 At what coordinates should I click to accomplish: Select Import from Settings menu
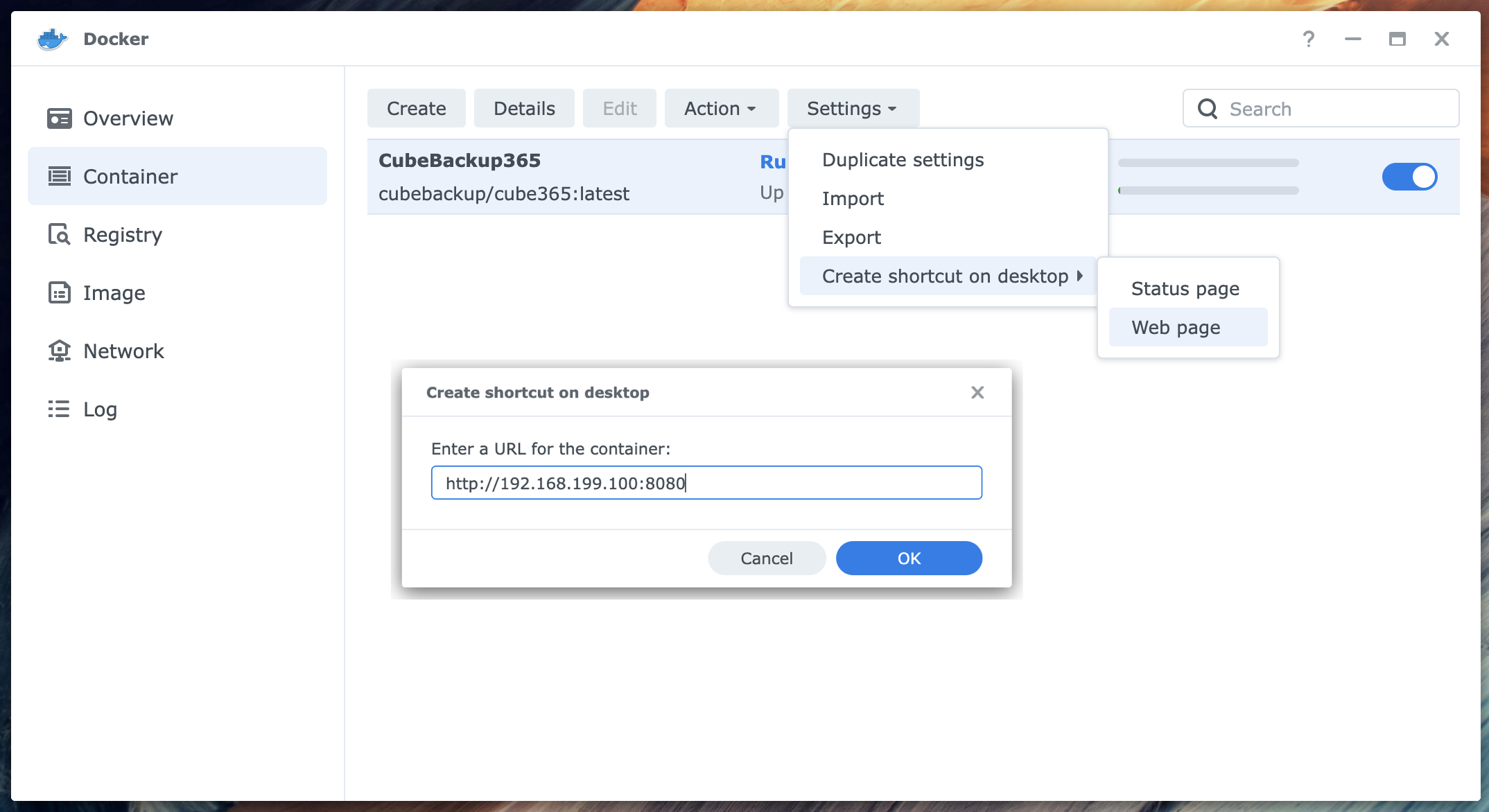pyautogui.click(x=948, y=199)
